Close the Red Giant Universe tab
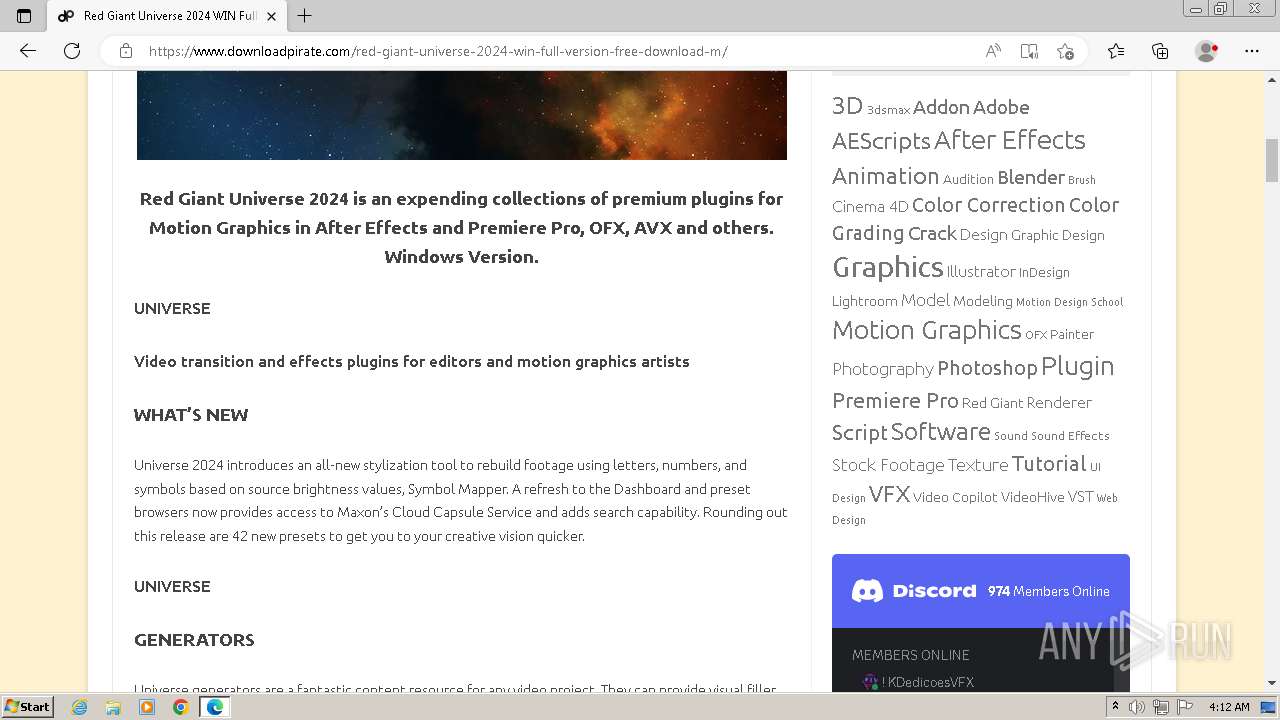 tap(271, 16)
